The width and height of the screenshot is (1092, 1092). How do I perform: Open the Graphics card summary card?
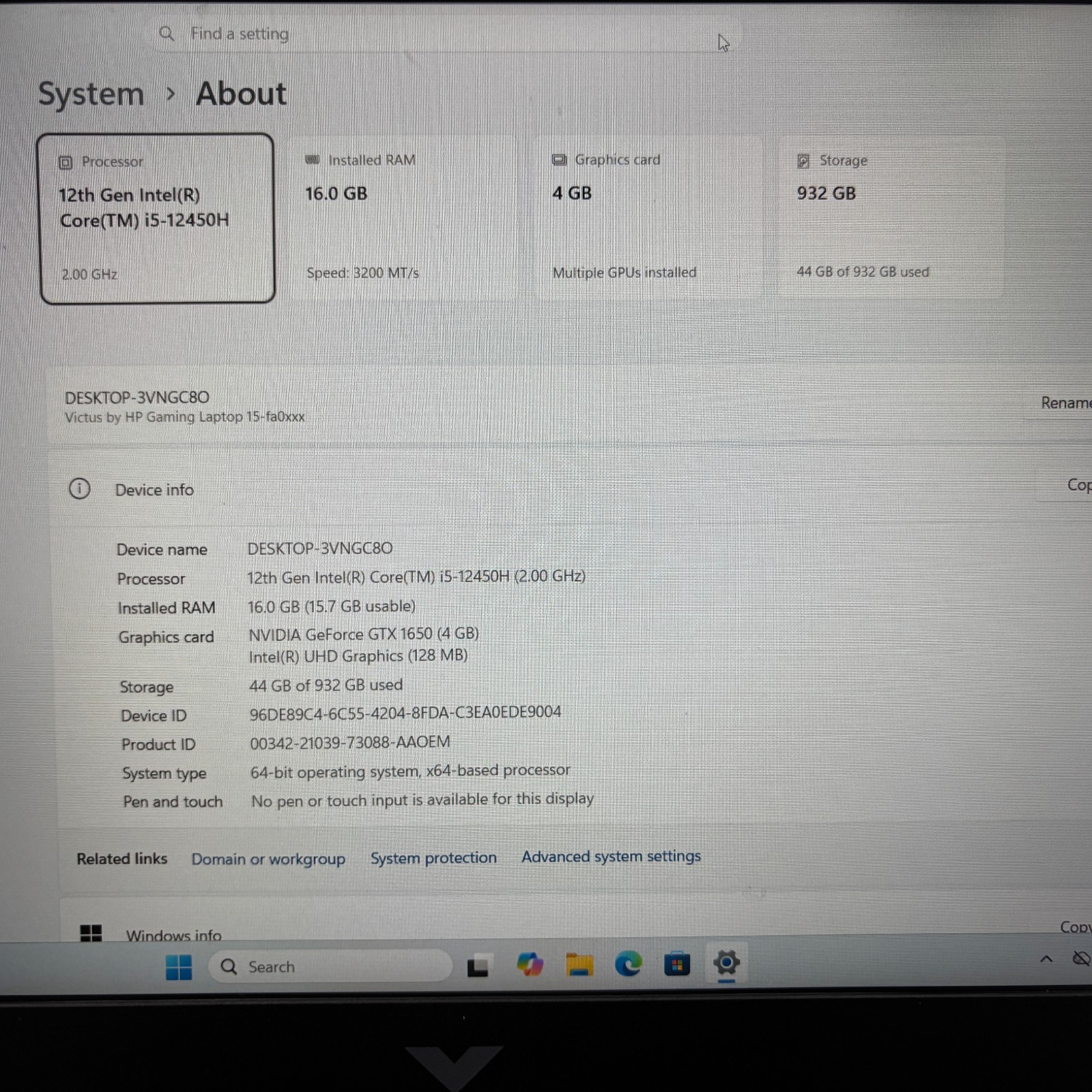(648, 217)
